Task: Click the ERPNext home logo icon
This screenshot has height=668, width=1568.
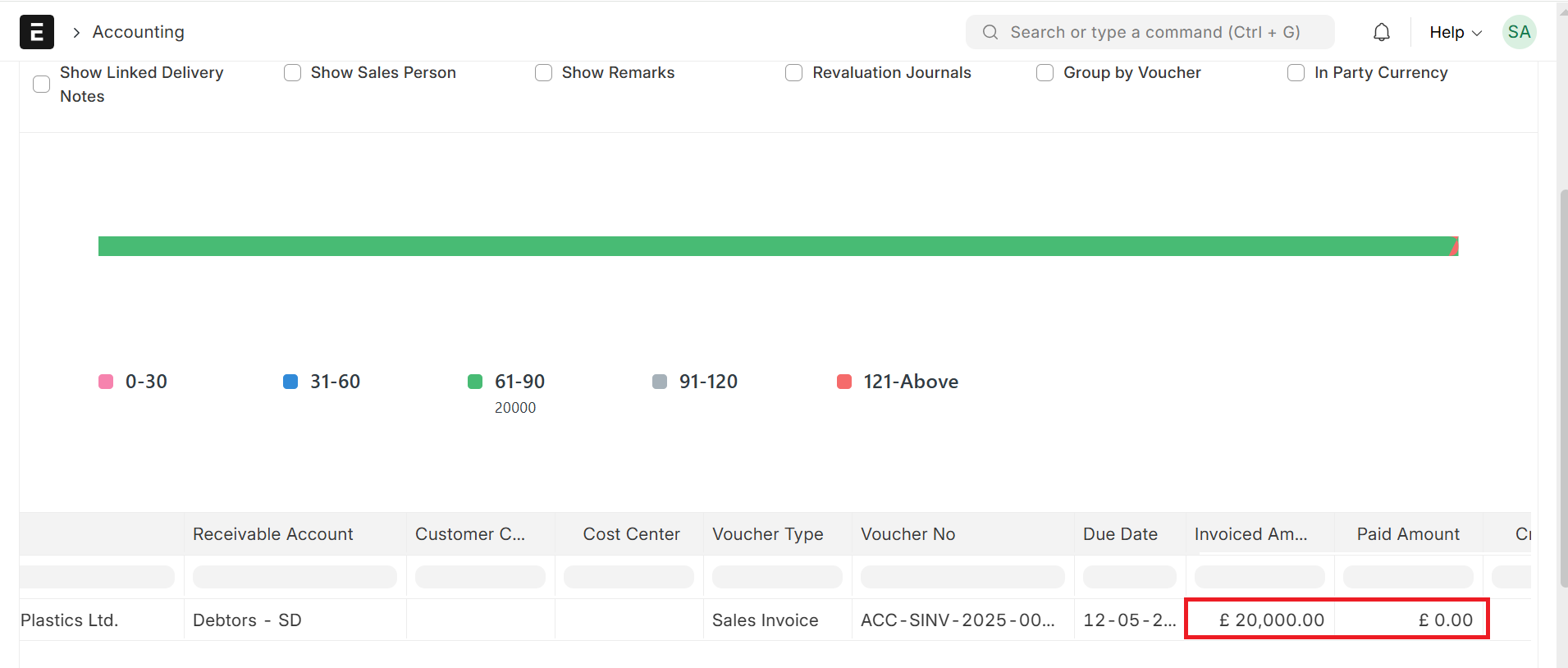Action: tap(37, 32)
